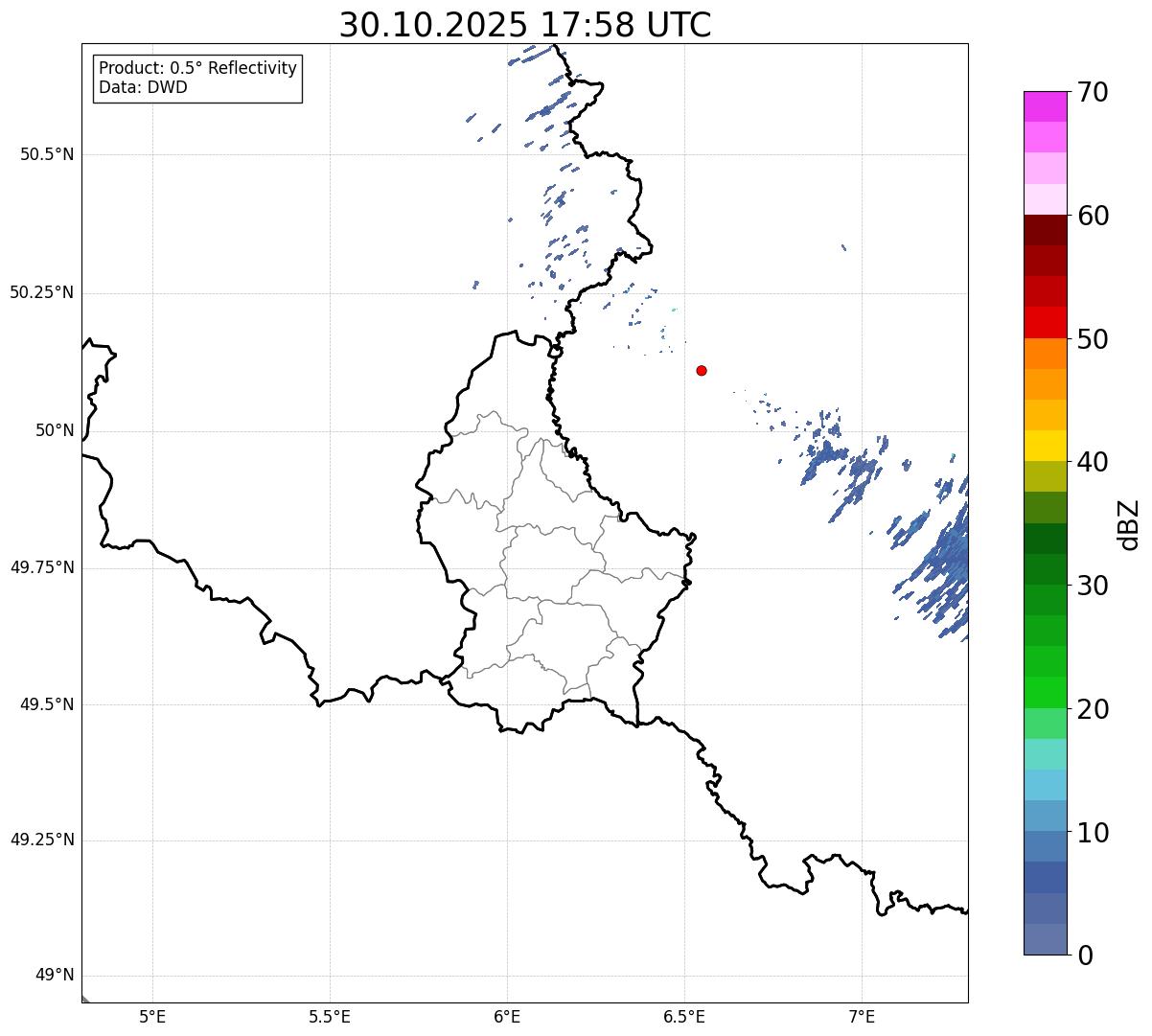Image resolution: width=1152 pixels, height=1036 pixels.
Task: Click longitude label '5.5°E'
Action: [330, 1016]
